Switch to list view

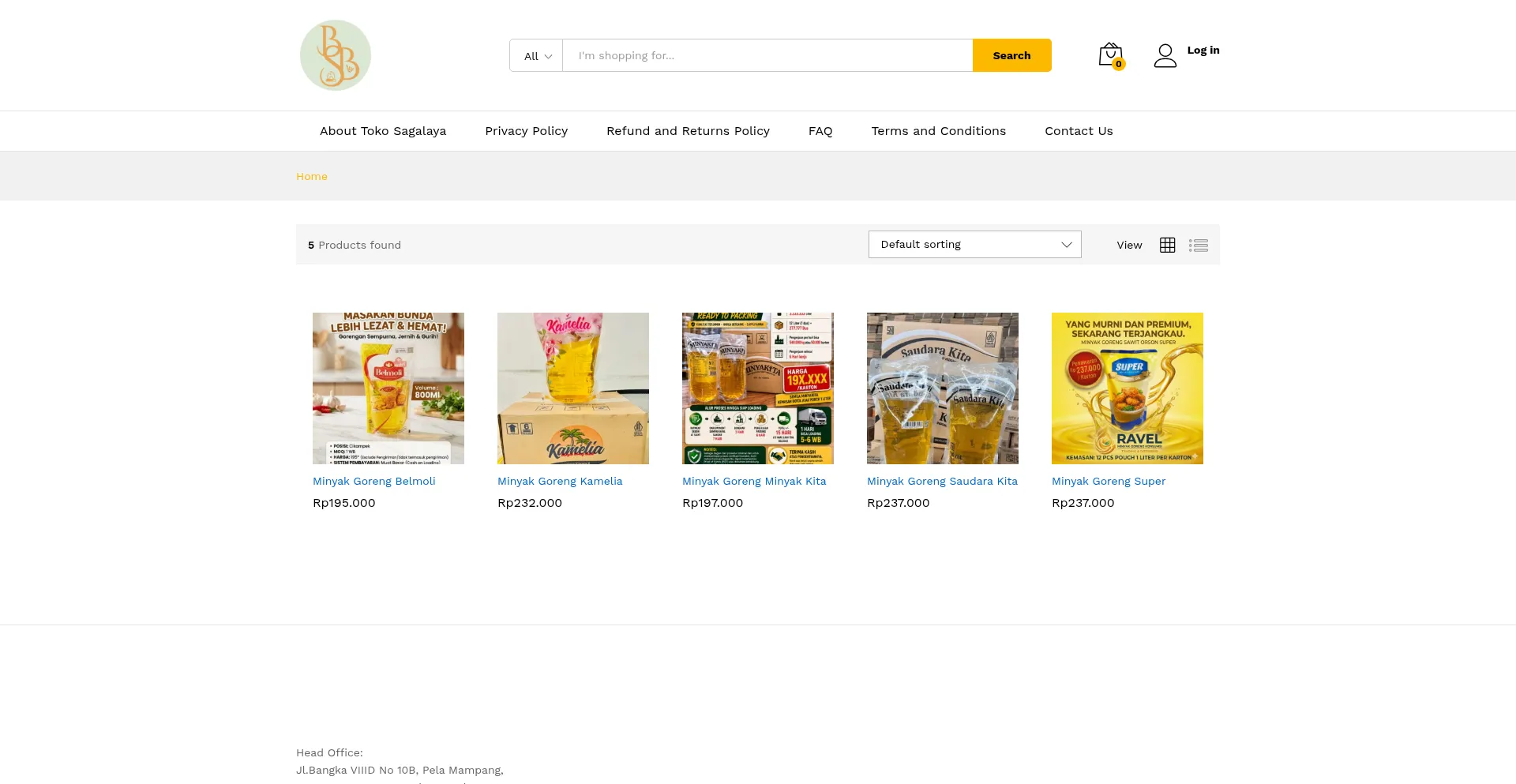[1199, 245]
